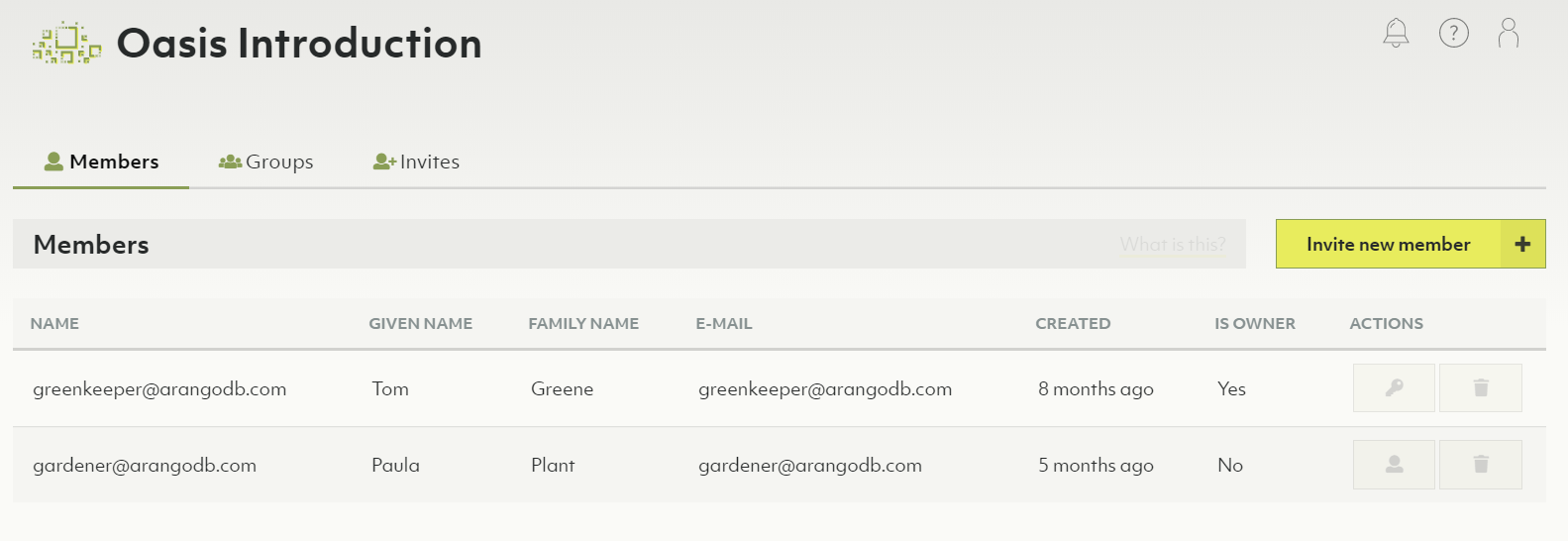Click the Created column header
The height and width of the screenshot is (541, 1568).
1073,323
